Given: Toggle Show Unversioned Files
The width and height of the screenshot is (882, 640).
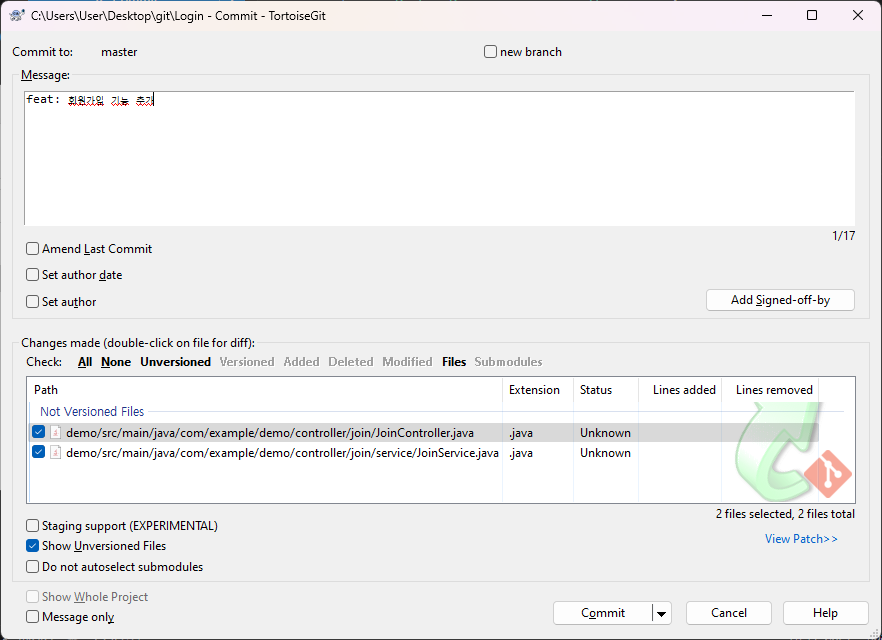Looking at the screenshot, I should [x=33, y=546].
